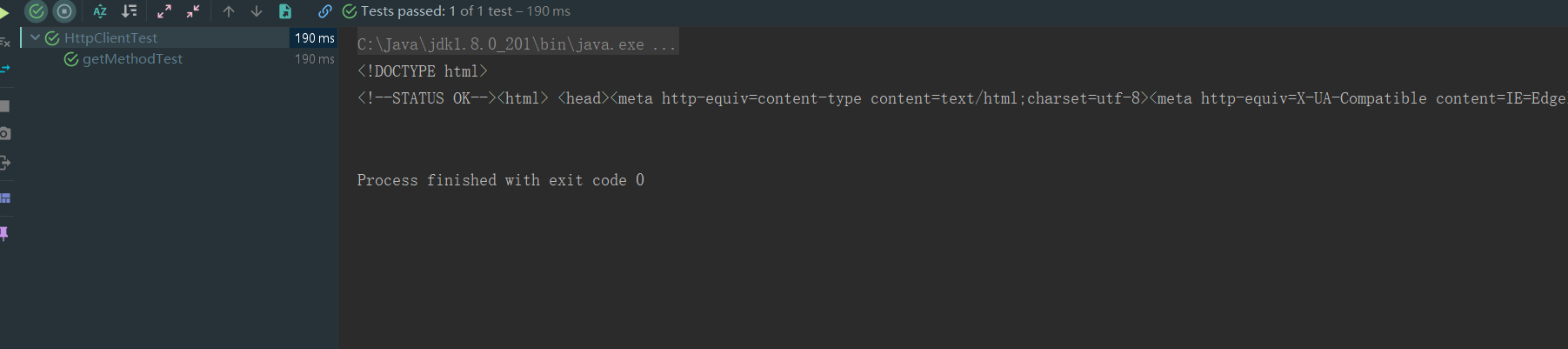Collapse the HttpClientTest tree node chevron
1568x349 pixels.
(x=36, y=37)
